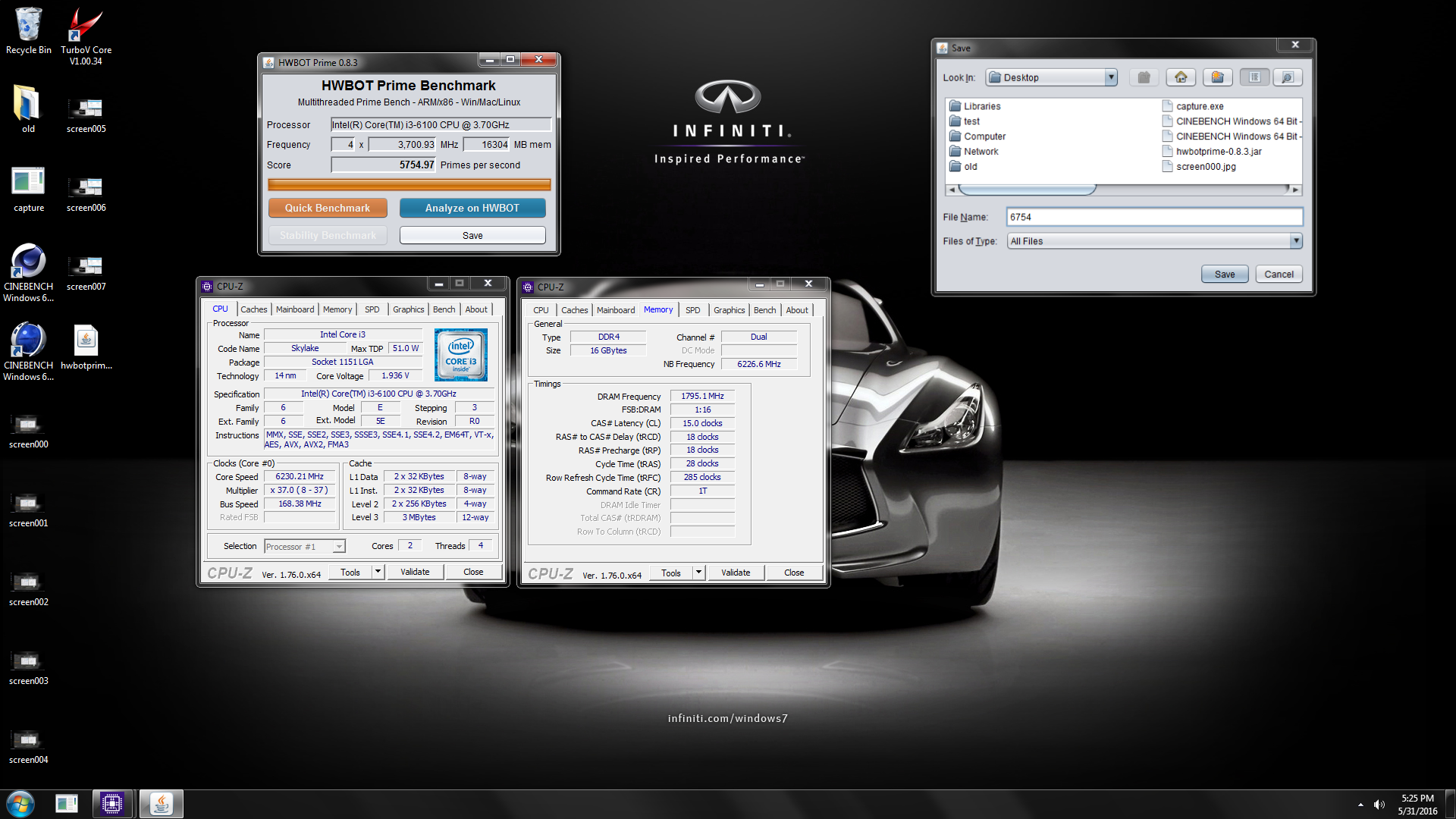Switch to Caches tab in left CPU-Z window
Screen dimensions: 1456x819
coord(253,309)
